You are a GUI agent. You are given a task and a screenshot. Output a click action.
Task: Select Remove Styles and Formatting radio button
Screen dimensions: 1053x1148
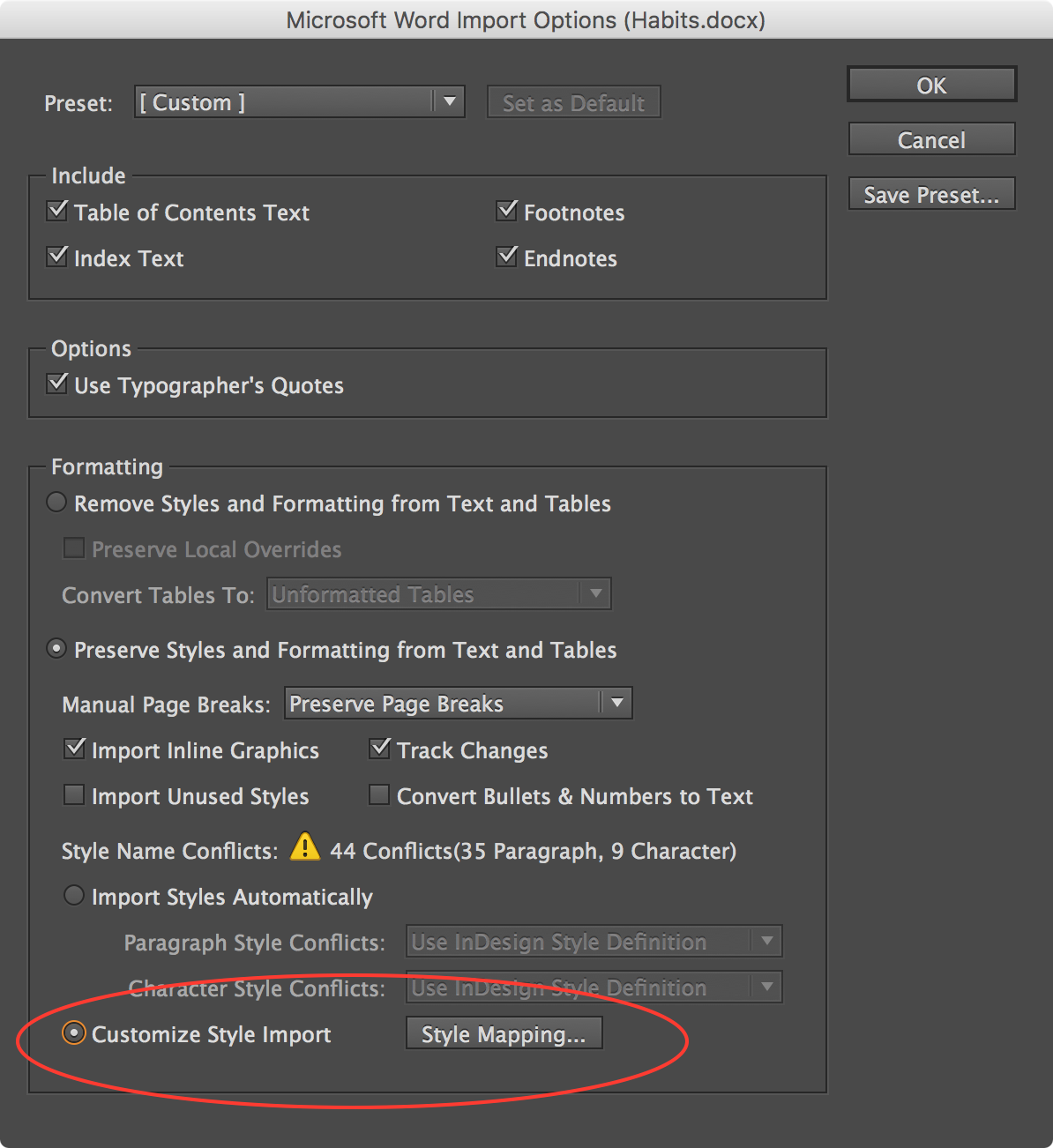pos(56,503)
